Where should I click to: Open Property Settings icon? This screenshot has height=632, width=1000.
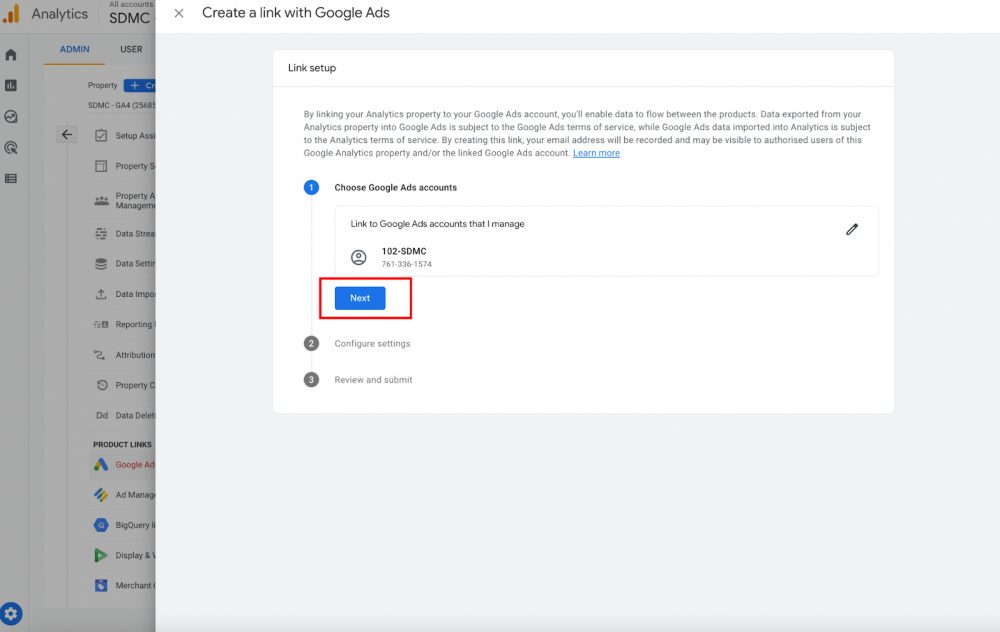101,166
